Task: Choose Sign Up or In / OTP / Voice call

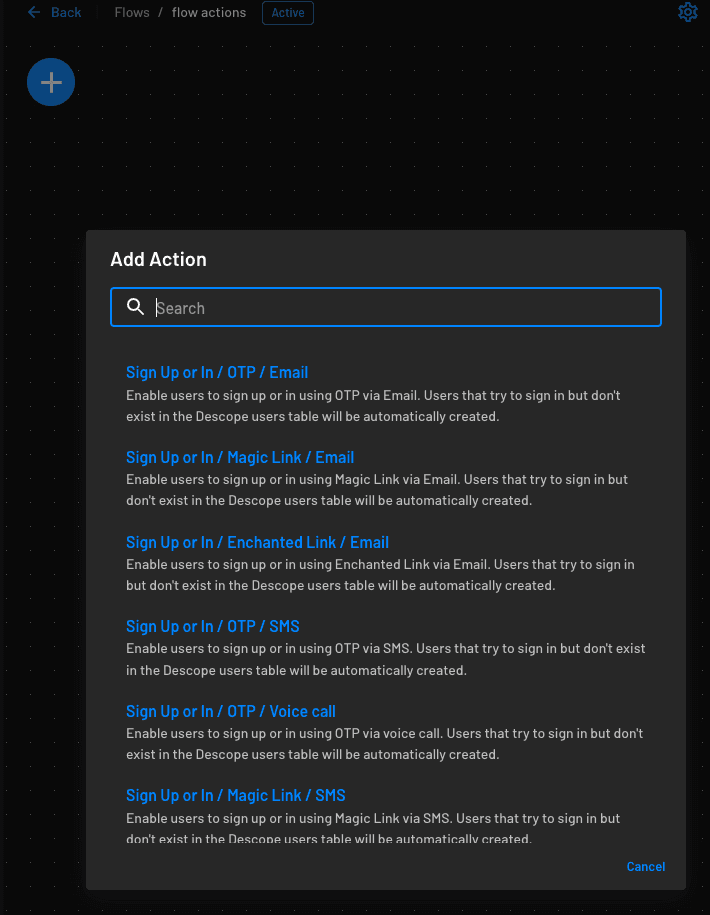Action: pyautogui.click(x=230, y=711)
